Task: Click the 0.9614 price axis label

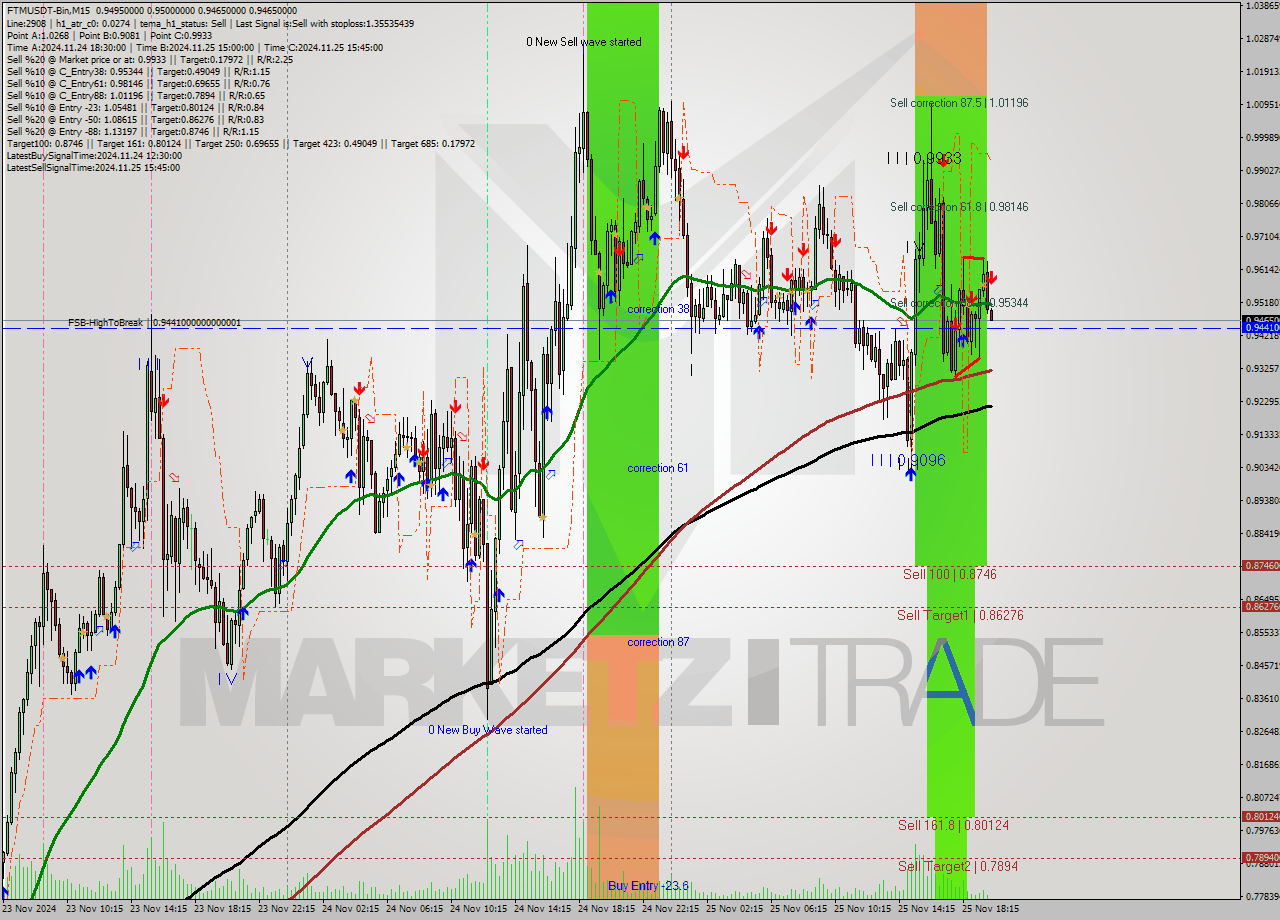Action: [1263, 270]
